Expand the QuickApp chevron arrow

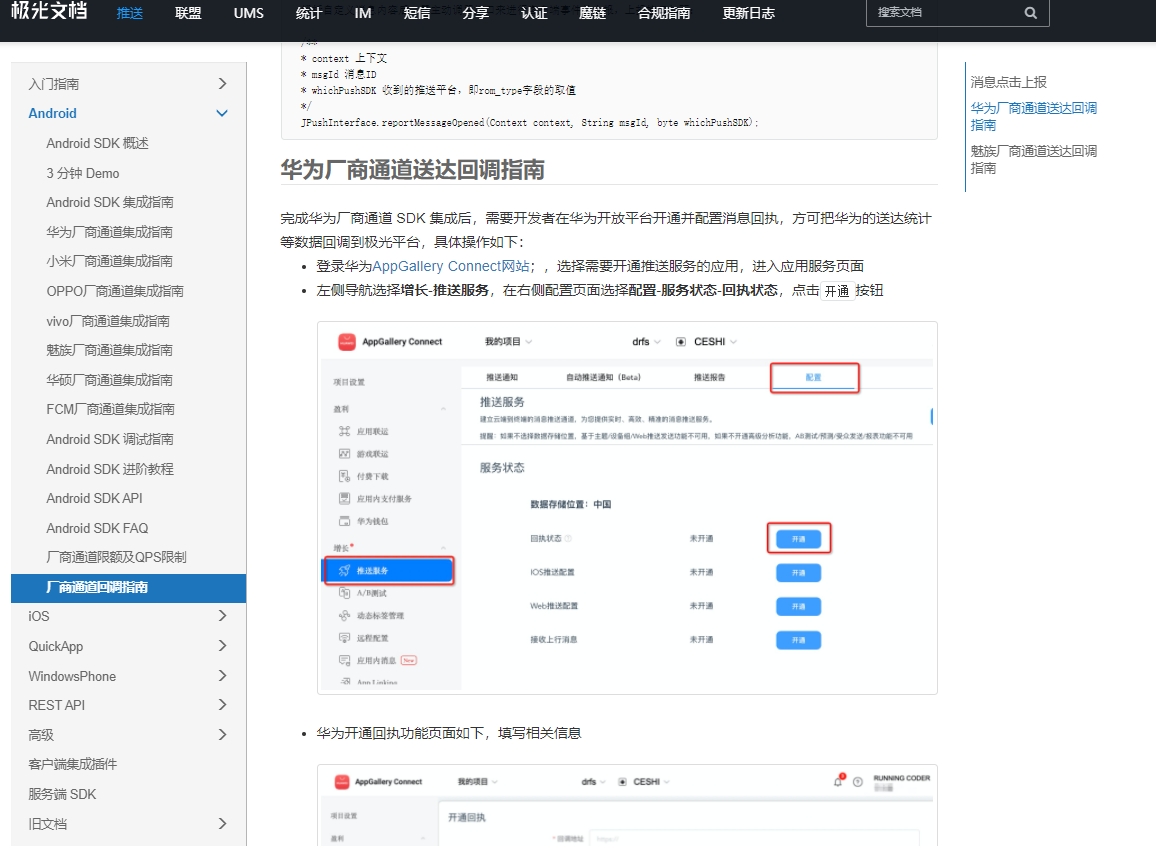pyautogui.click(x=222, y=646)
